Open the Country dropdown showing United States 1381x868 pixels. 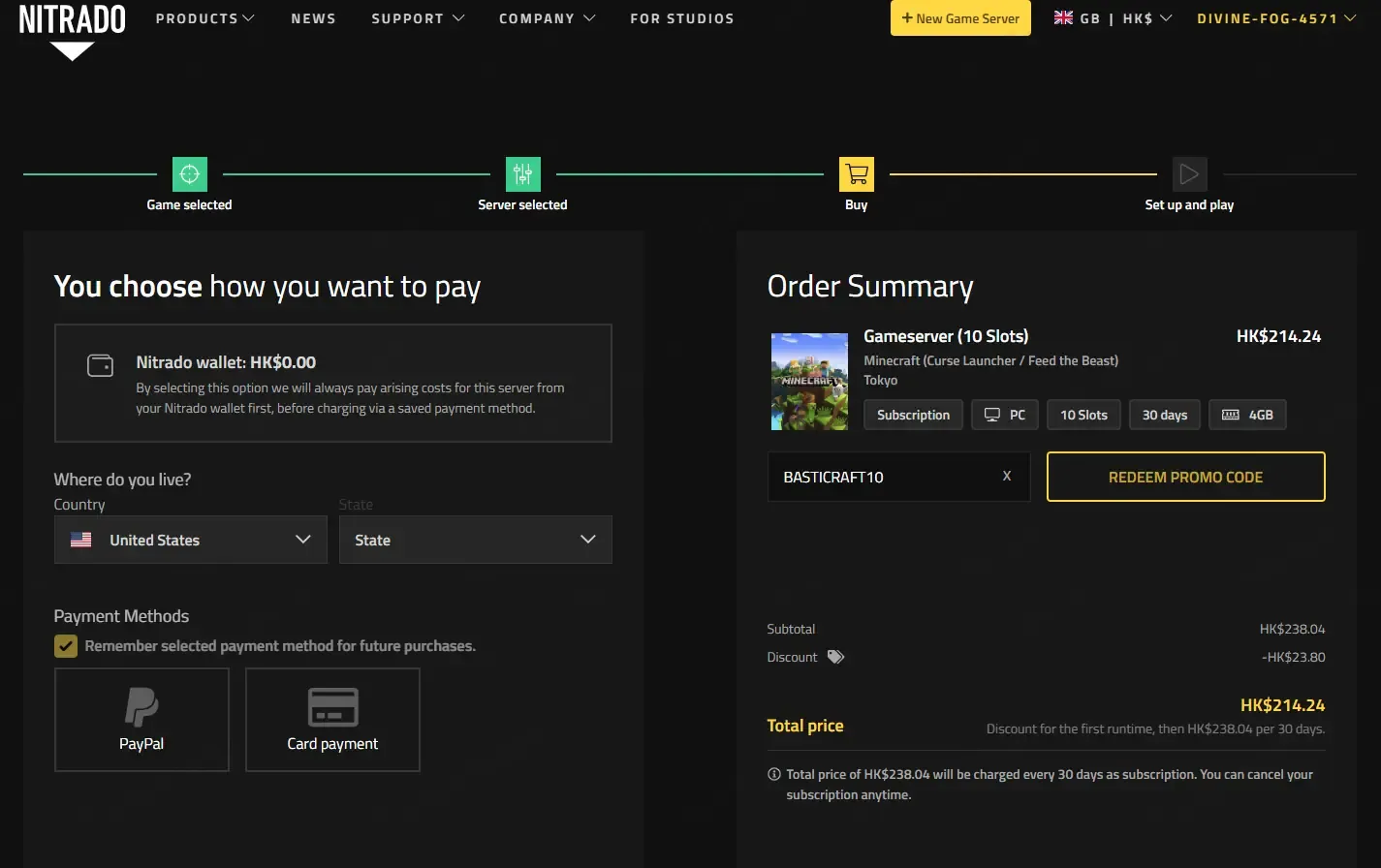(191, 540)
